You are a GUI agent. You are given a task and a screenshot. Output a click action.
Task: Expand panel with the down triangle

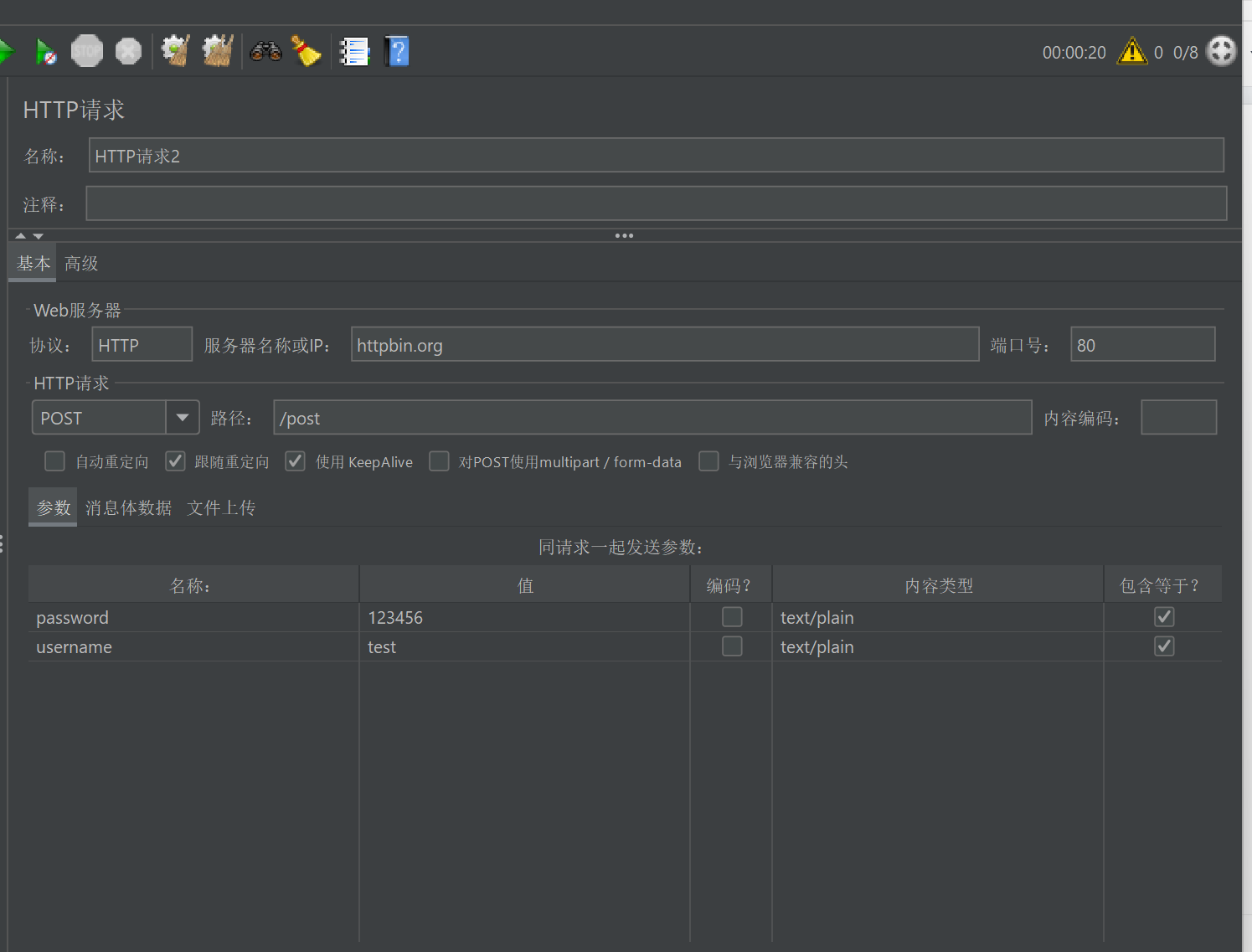click(x=38, y=236)
